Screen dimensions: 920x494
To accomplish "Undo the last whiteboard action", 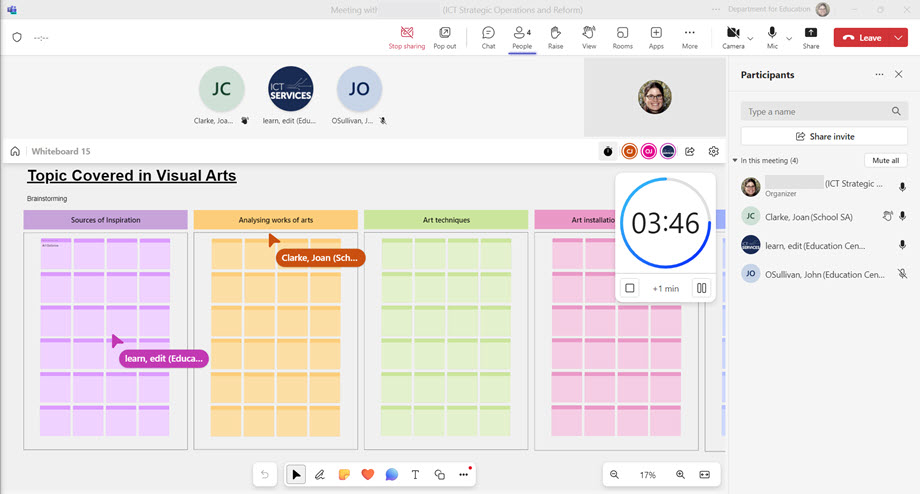I will pos(265,475).
